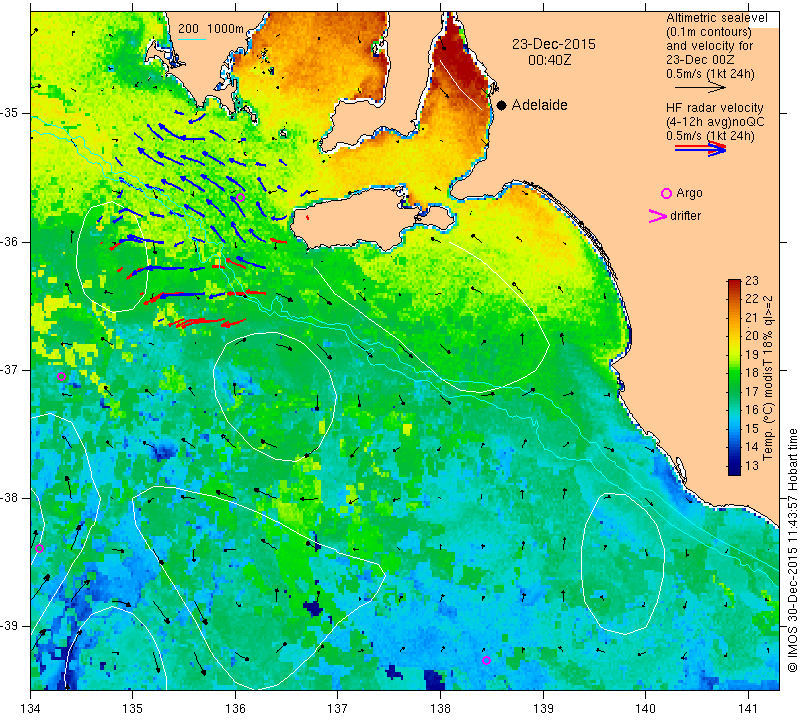Click the latitude axis label -38
The width and height of the screenshot is (800, 720).
9,498
